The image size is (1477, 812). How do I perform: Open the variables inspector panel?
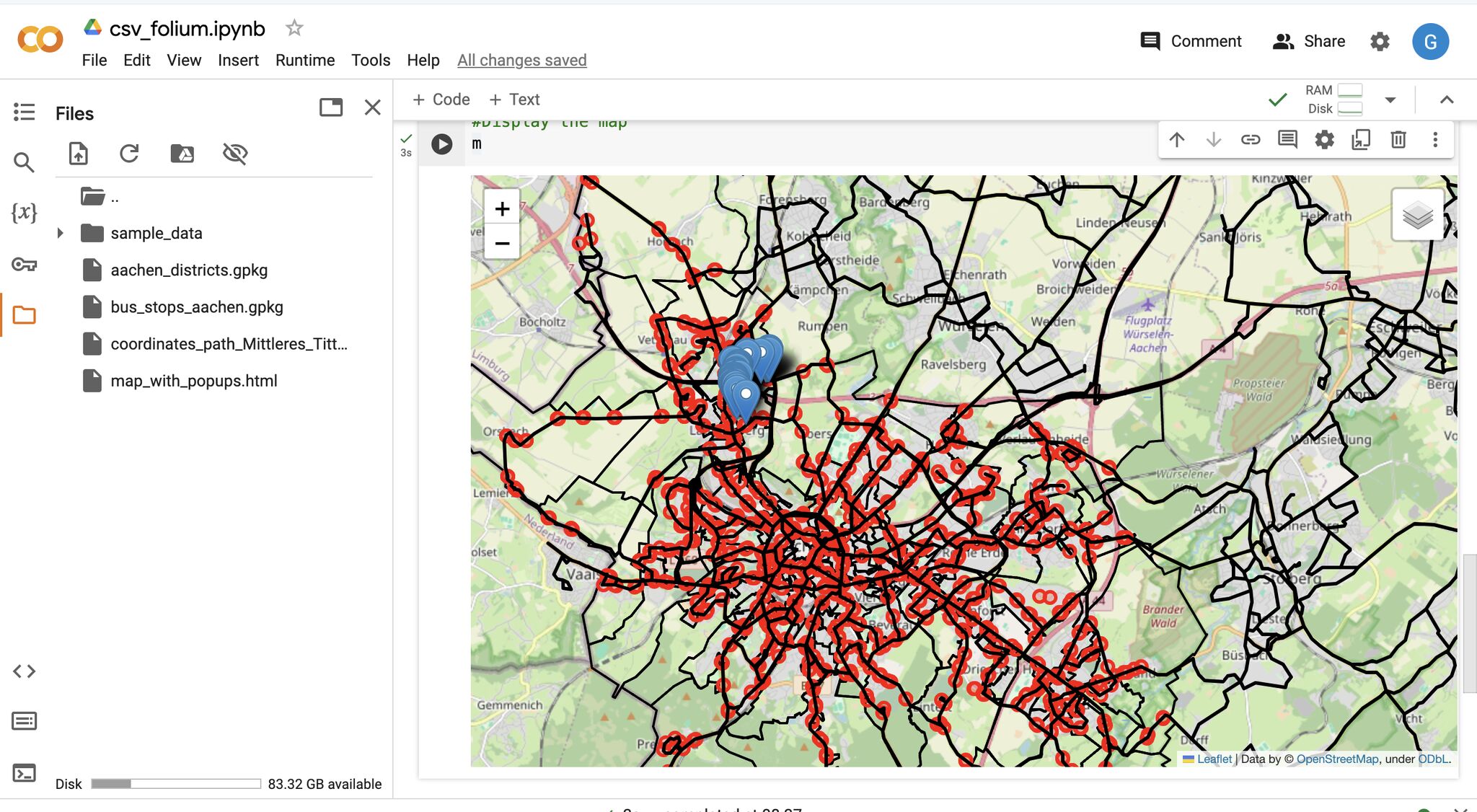tap(24, 212)
